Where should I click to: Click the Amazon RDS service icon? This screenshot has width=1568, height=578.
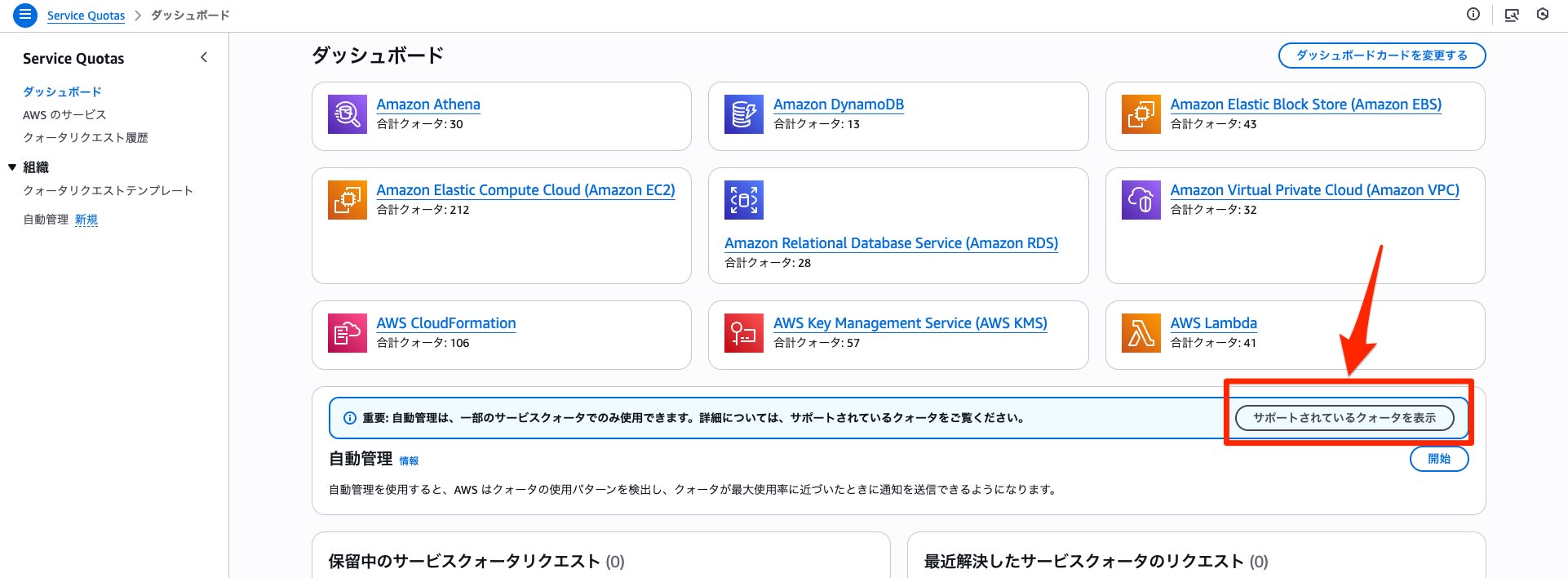(x=744, y=200)
